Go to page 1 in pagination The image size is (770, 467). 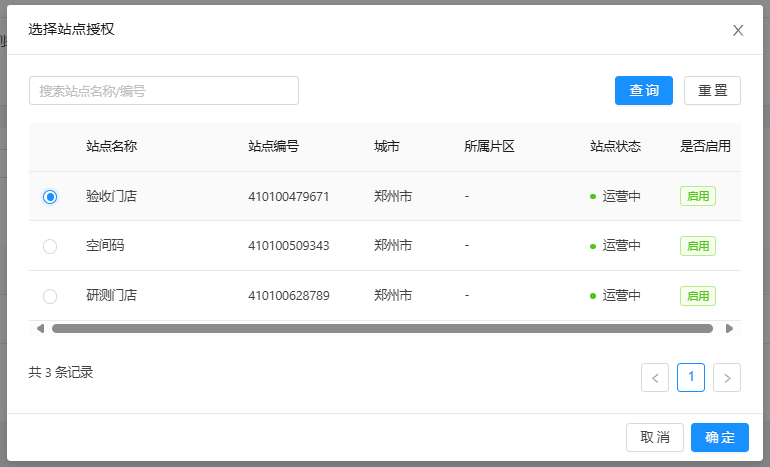[x=691, y=377]
